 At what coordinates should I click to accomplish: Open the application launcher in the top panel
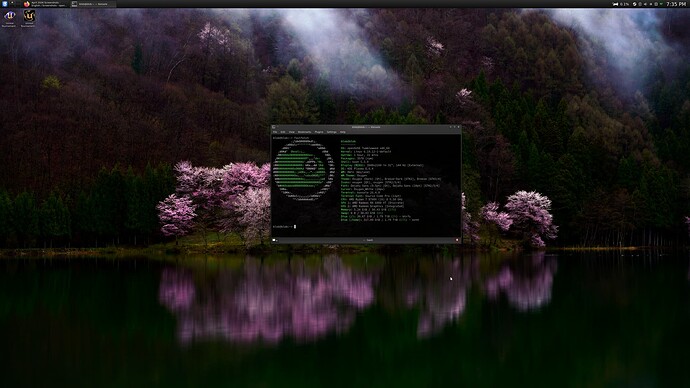[x=5, y=4]
